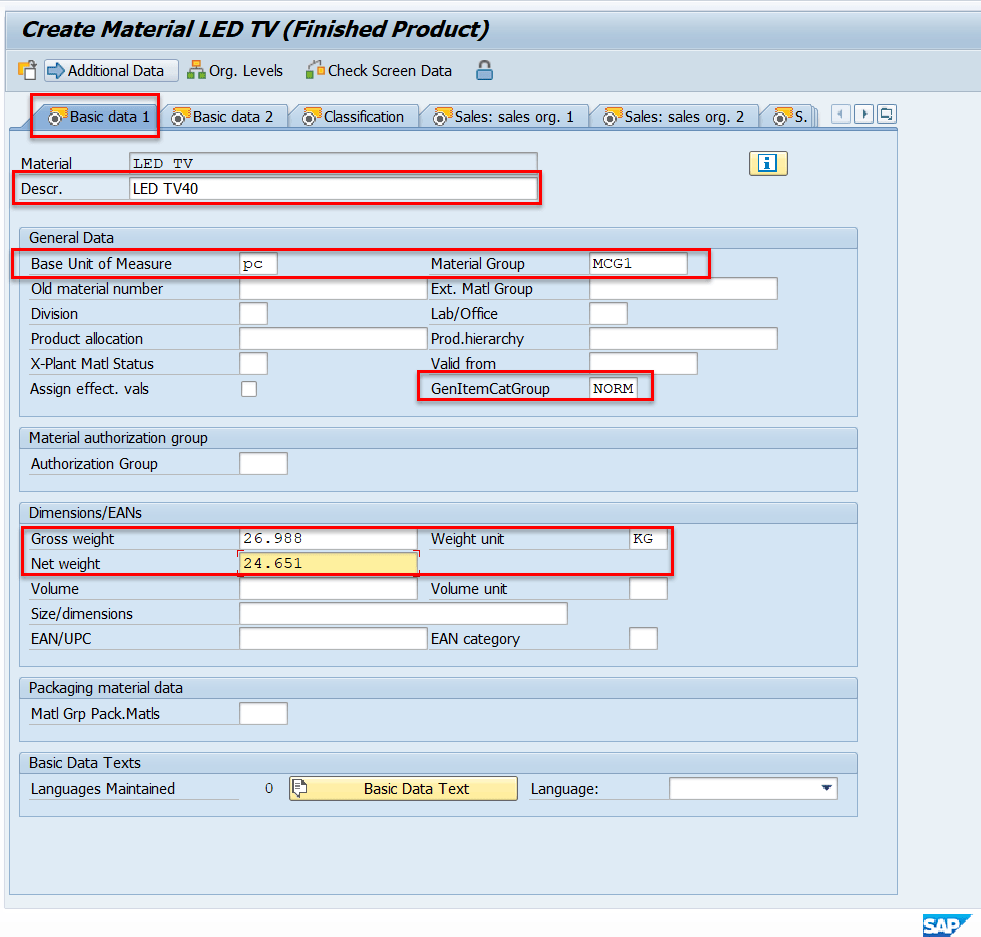
Task: Click the Base Unit of Measure field
Action: point(258,264)
